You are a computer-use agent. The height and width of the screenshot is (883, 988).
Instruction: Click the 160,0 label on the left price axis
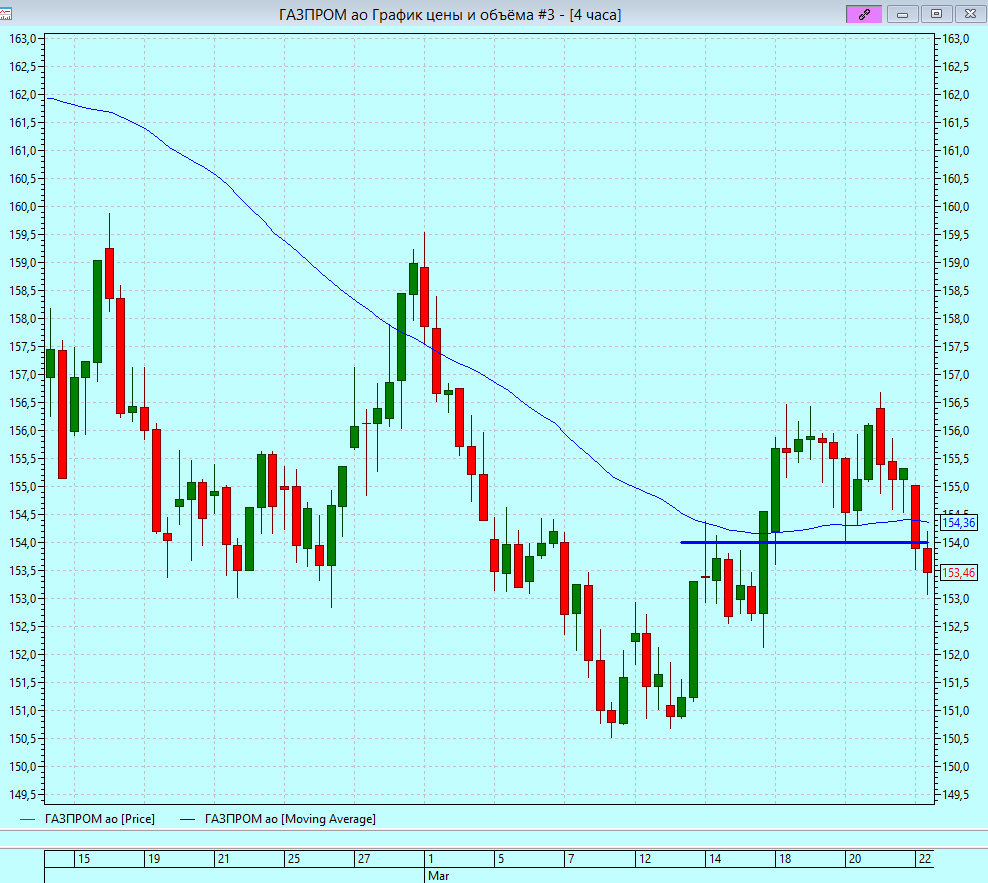tap(23, 207)
